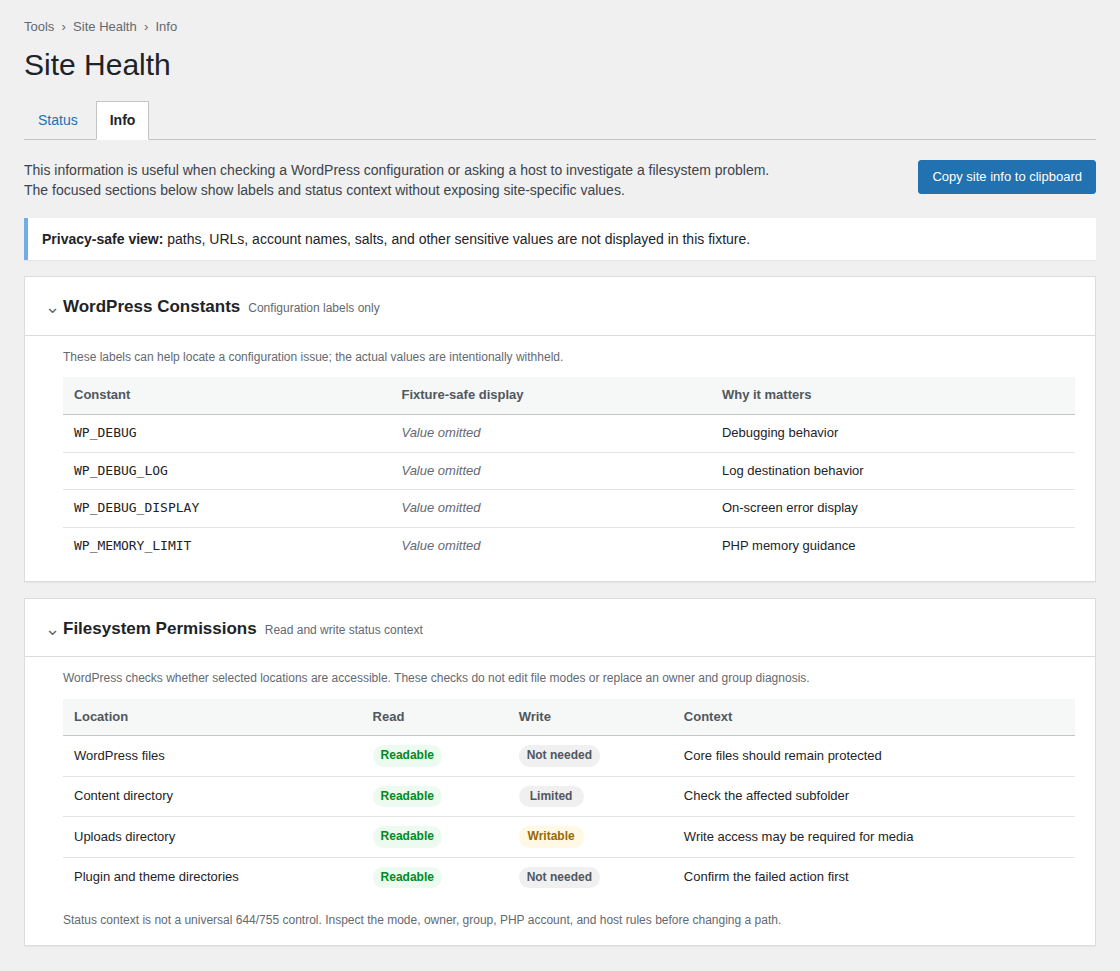Select the WP_MEMORY_LIMIT constant cell
1120x971 pixels.
click(x=132, y=546)
